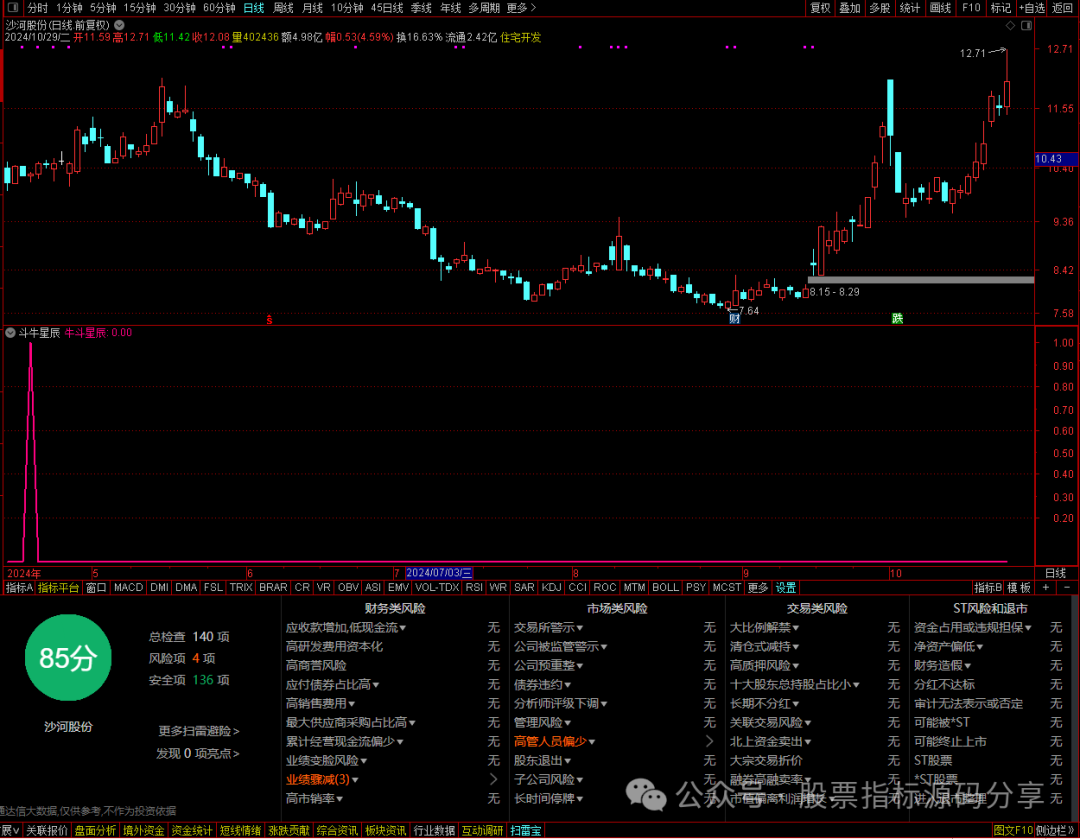Click the window-mode icon beside the diamond icon
Viewport: 1080px width, 839px height.
pyautogui.click(x=1026, y=25)
